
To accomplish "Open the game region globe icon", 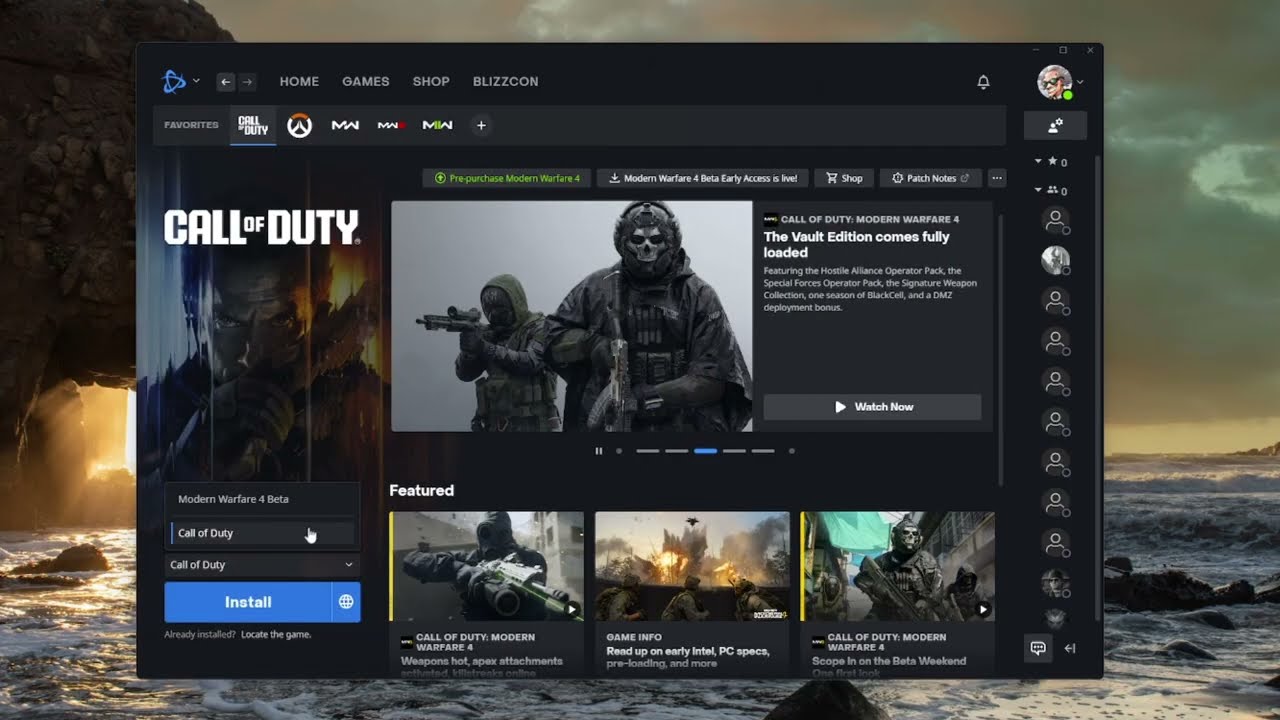I will [x=346, y=602].
